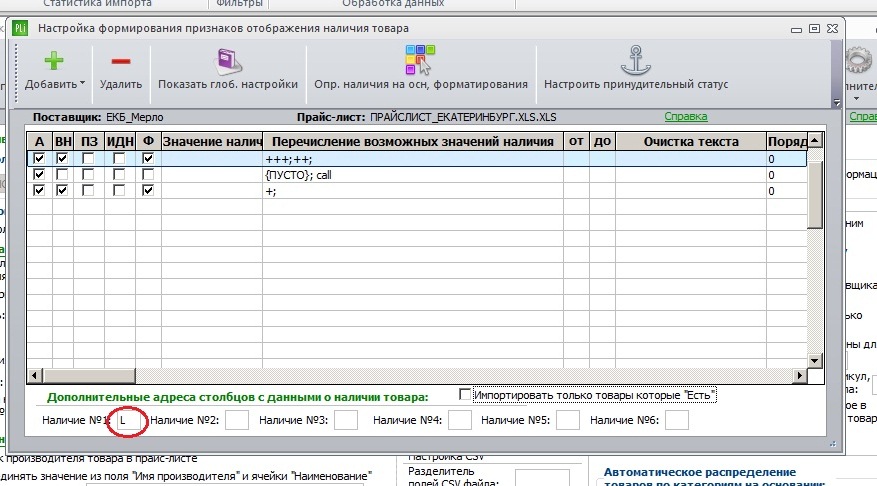Click the gear icon in the background window

coord(858,60)
